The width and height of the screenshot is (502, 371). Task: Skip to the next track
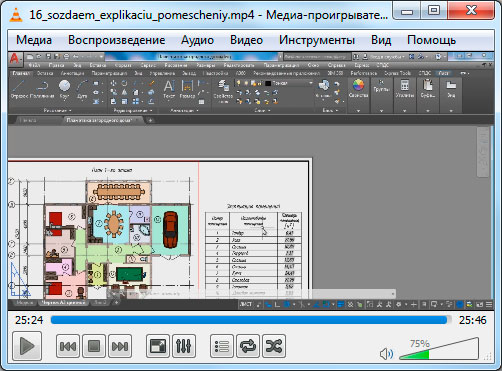pos(120,346)
